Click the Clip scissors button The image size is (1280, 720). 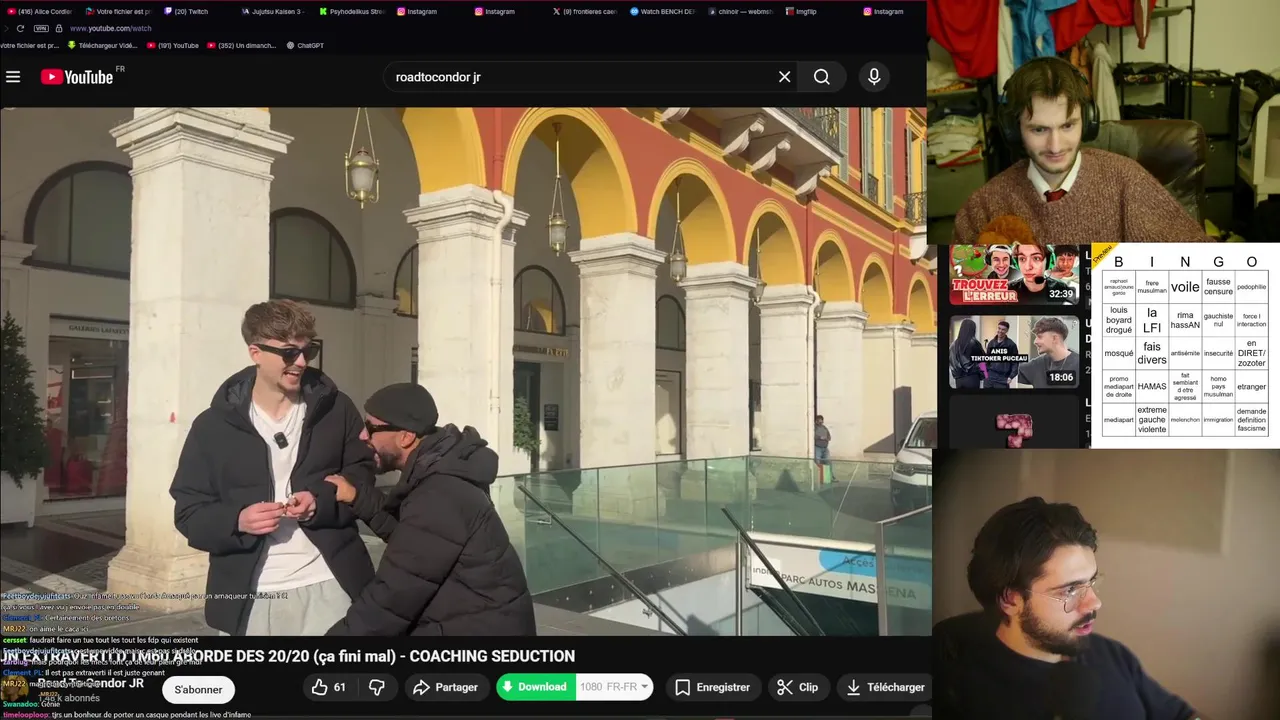(797, 687)
